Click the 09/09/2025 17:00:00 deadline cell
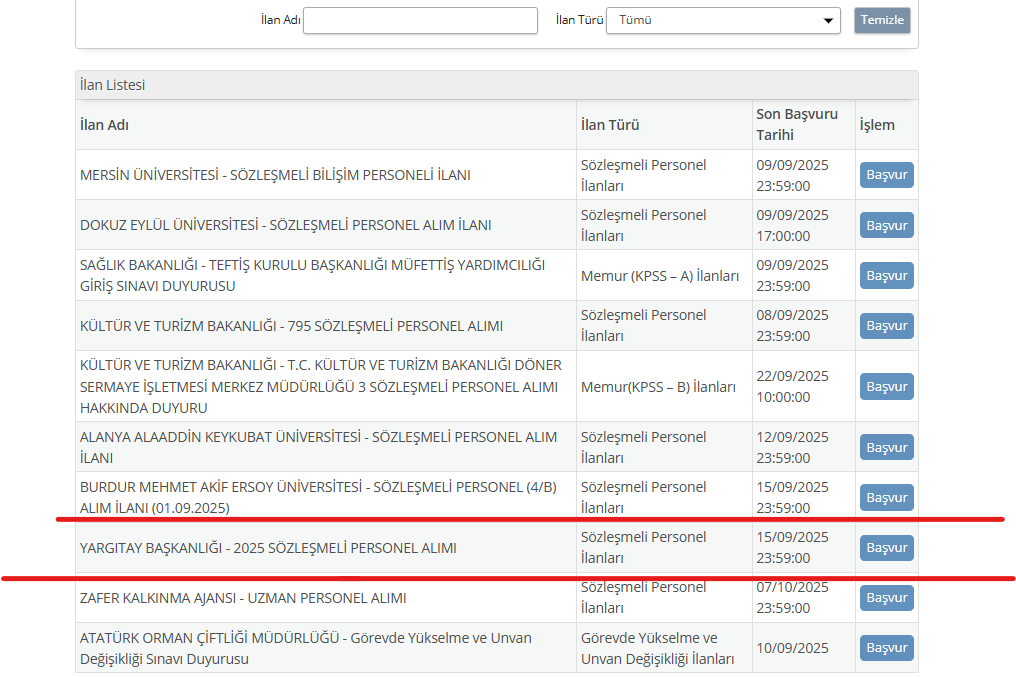This screenshot has width=1016, height=677. pyautogui.click(x=803, y=225)
